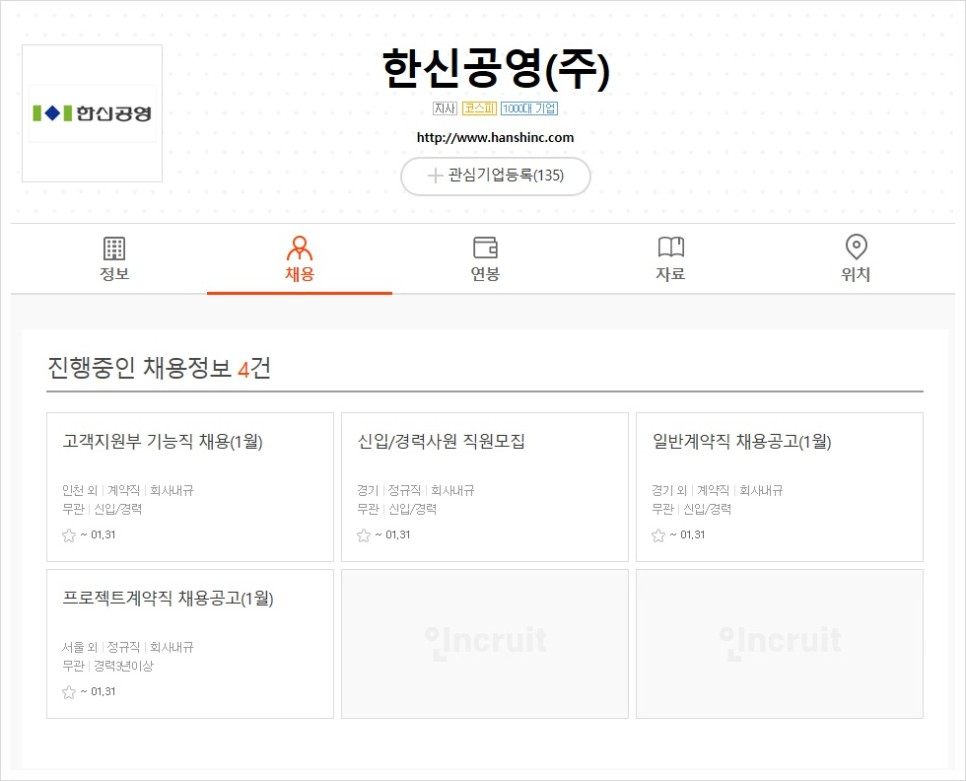966x781 pixels.
Task: Bookmark star for 프로젝트계약직 채용공고 posting
Action: [x=68, y=692]
